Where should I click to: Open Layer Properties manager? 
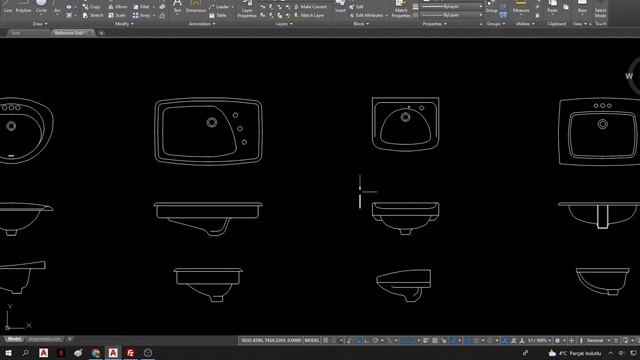[x=247, y=9]
